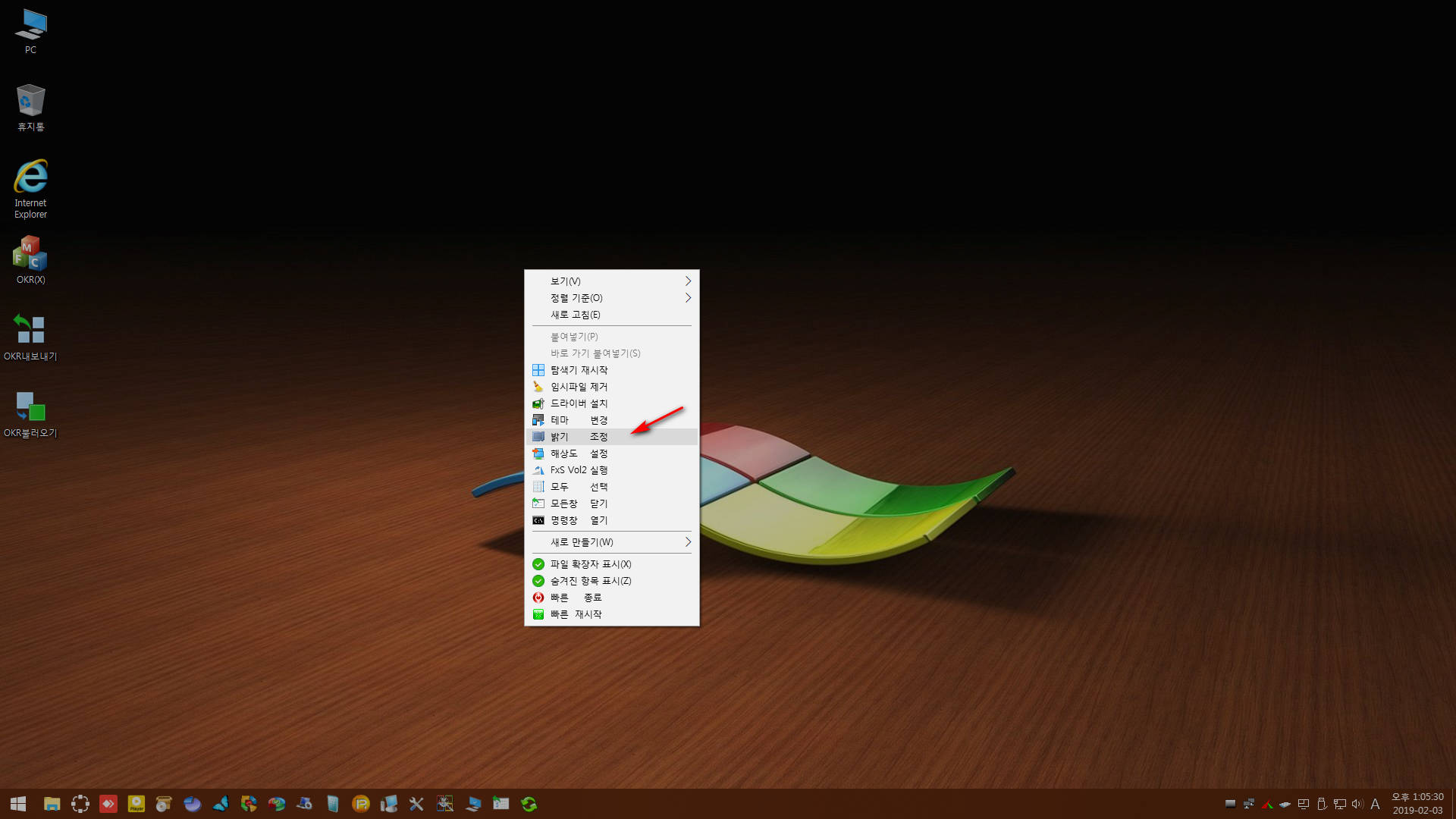Image resolution: width=1456 pixels, height=819 pixels.
Task: Select the highlighted 밝기 조정 entry
Action: point(611,437)
